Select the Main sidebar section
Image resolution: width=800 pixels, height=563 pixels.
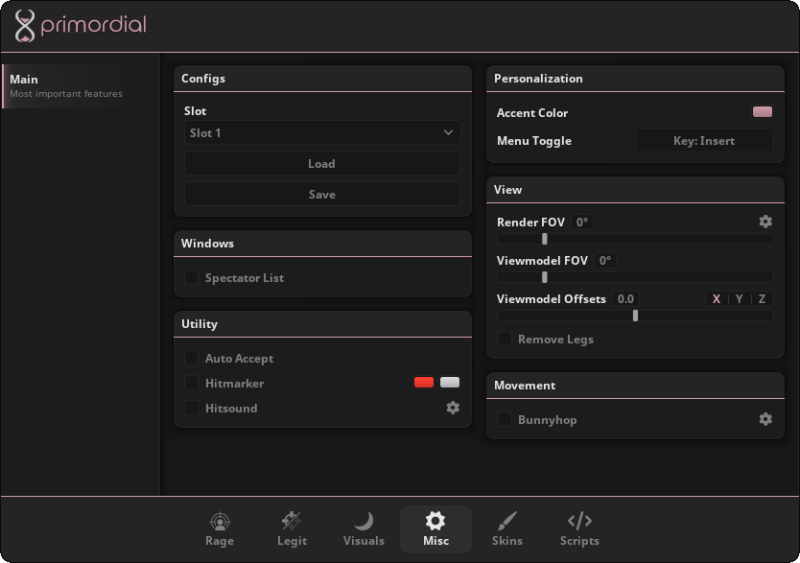point(65,86)
